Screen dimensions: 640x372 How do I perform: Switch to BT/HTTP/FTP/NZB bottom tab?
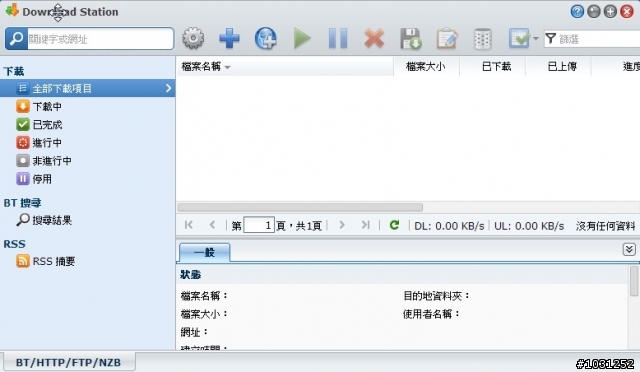(69, 362)
